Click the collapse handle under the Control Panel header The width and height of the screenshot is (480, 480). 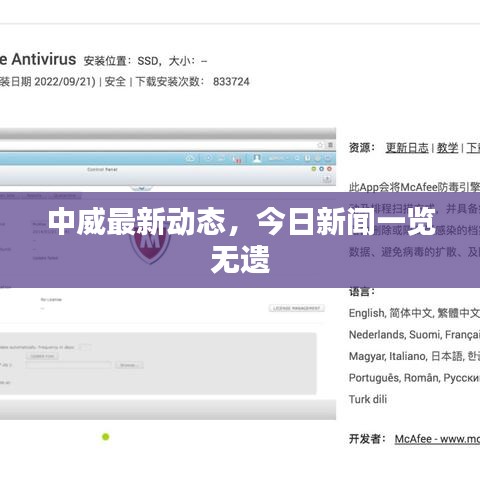point(141,188)
